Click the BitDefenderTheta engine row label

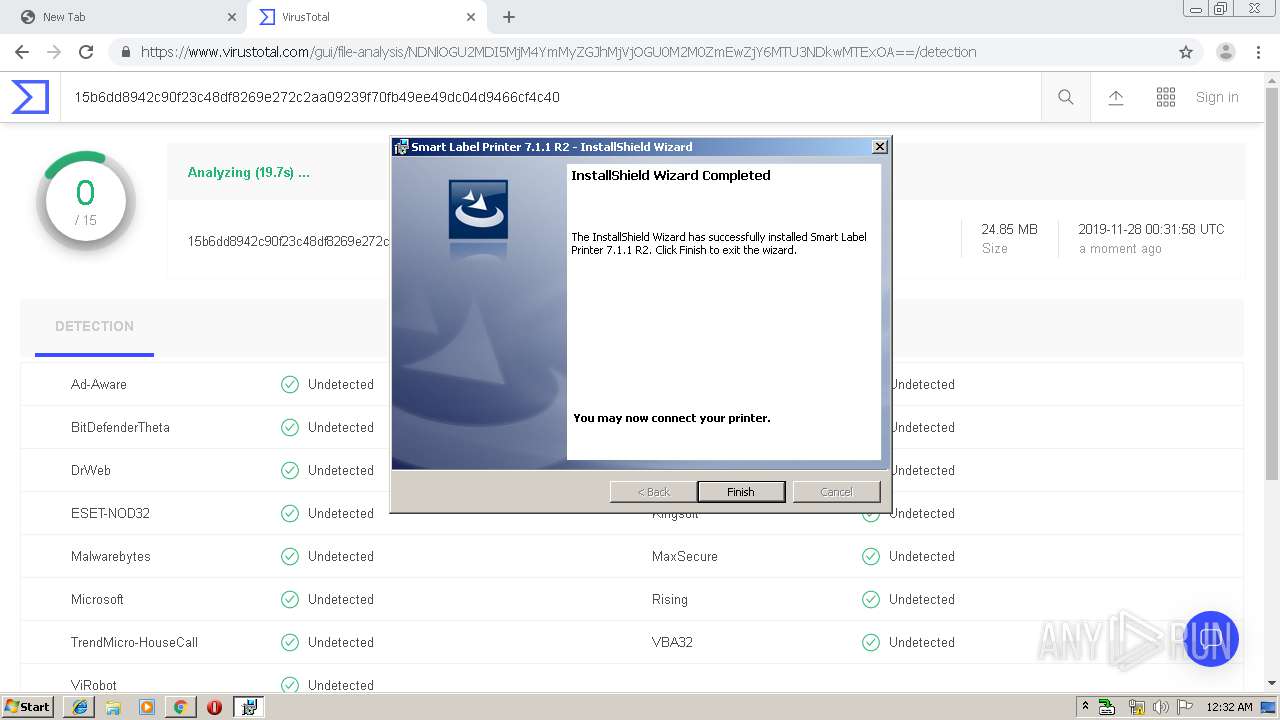(120, 427)
